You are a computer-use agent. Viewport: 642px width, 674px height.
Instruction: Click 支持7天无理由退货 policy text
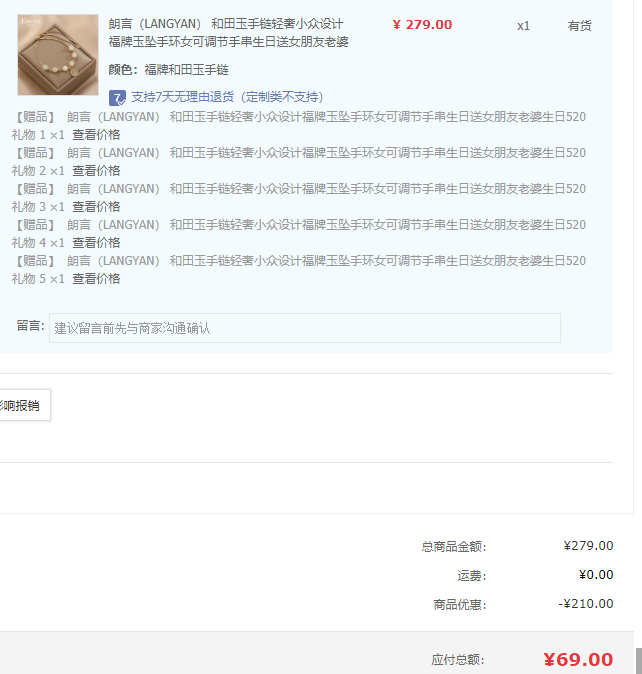pyautogui.click(x=227, y=97)
